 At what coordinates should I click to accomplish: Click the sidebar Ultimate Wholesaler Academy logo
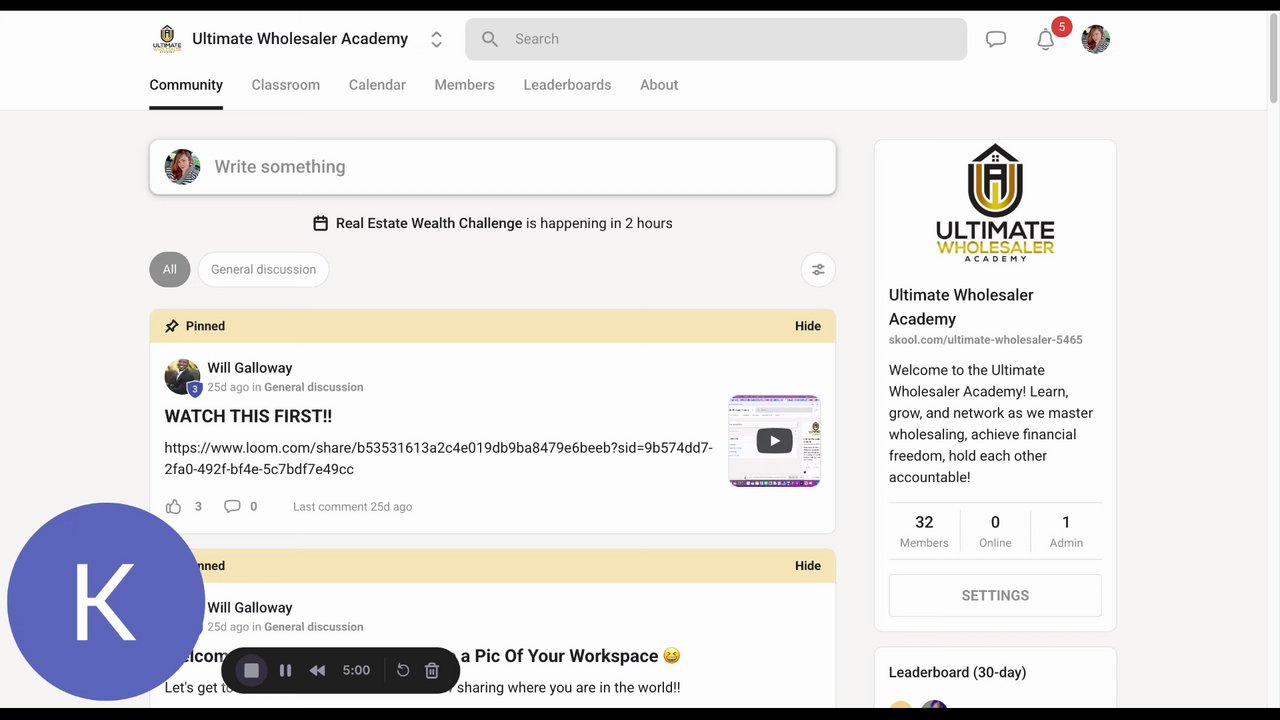(995, 203)
